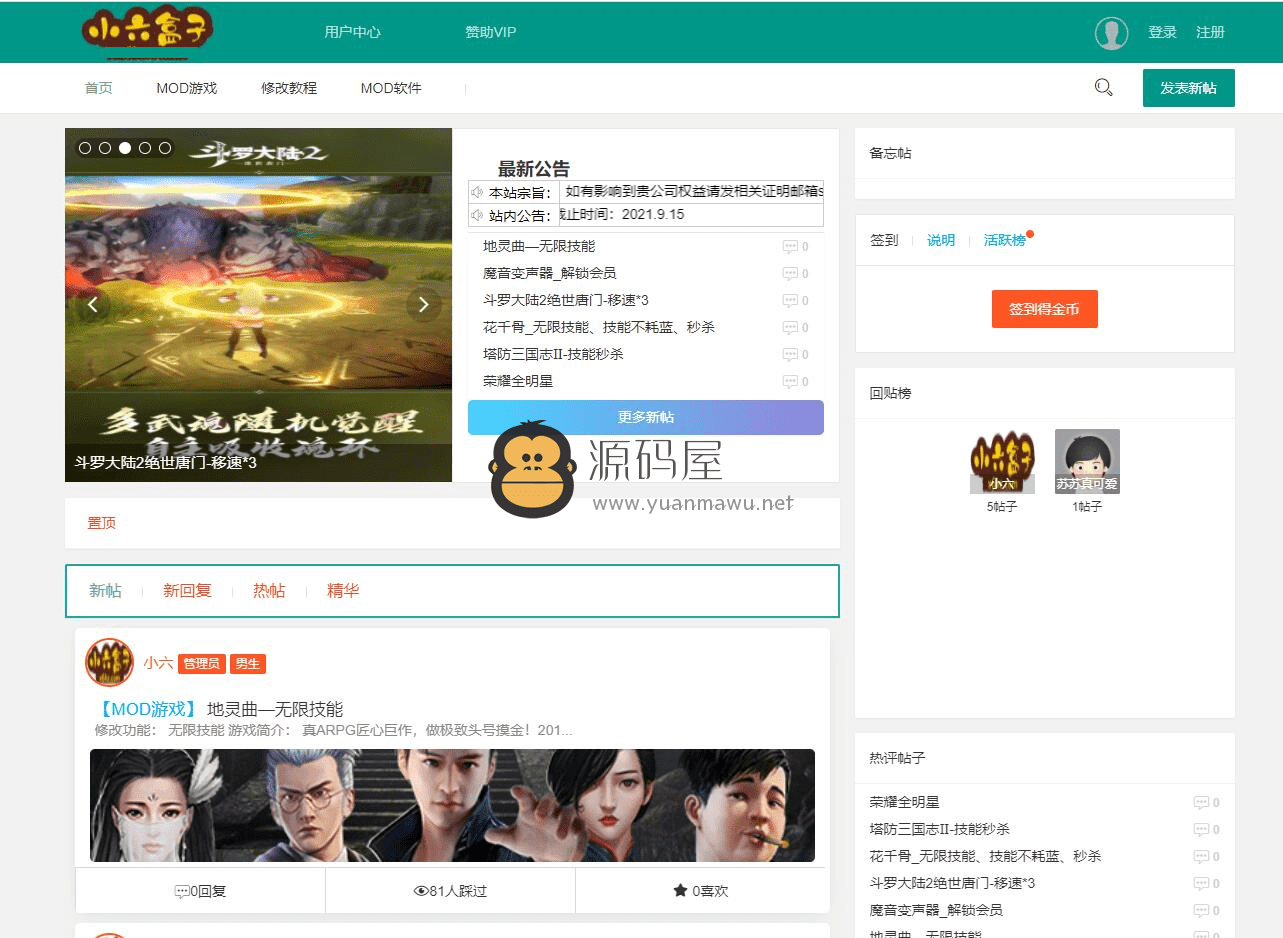
Task: Click the post banner image of characters
Action: coord(452,805)
